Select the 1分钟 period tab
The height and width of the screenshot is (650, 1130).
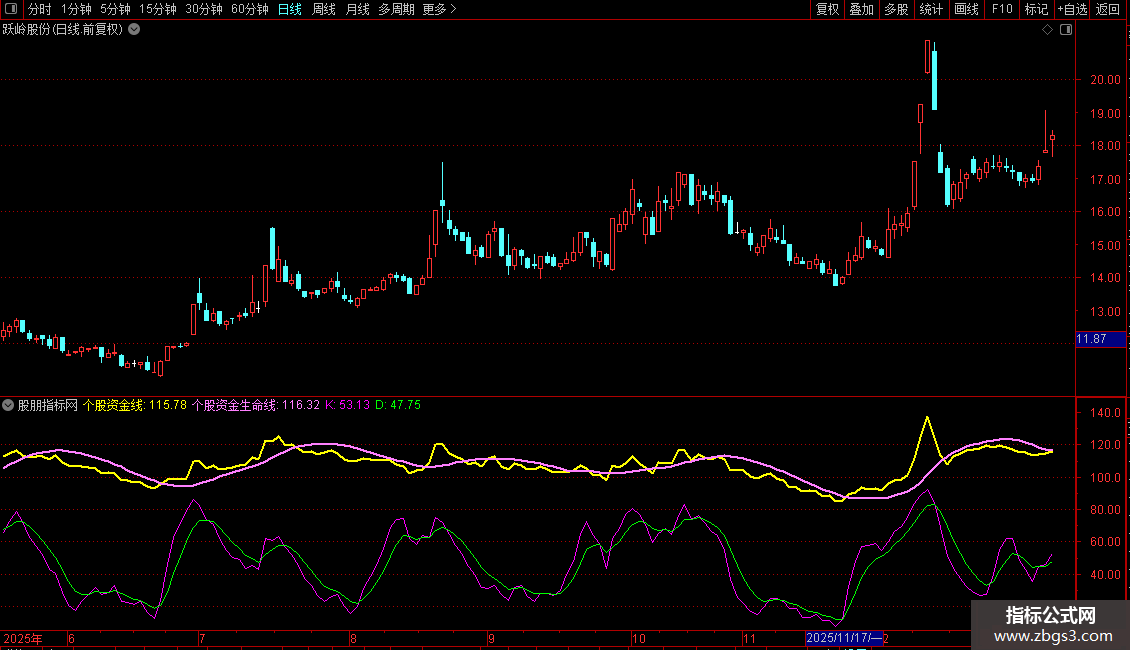coord(76,9)
